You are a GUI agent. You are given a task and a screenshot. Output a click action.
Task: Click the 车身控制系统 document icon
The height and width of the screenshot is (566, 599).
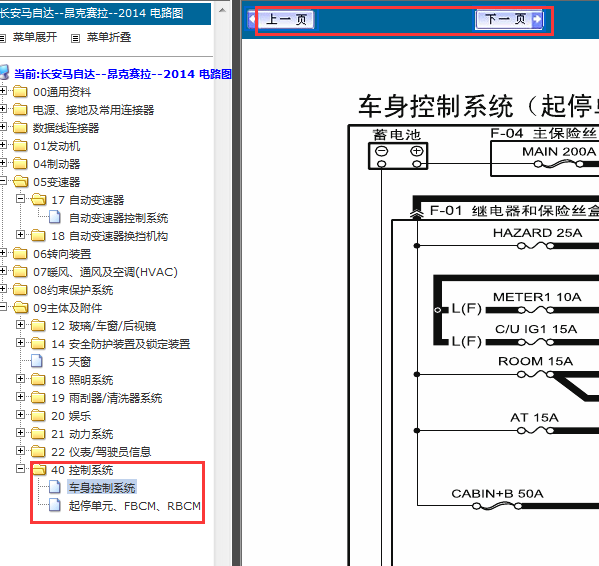click(x=55, y=487)
